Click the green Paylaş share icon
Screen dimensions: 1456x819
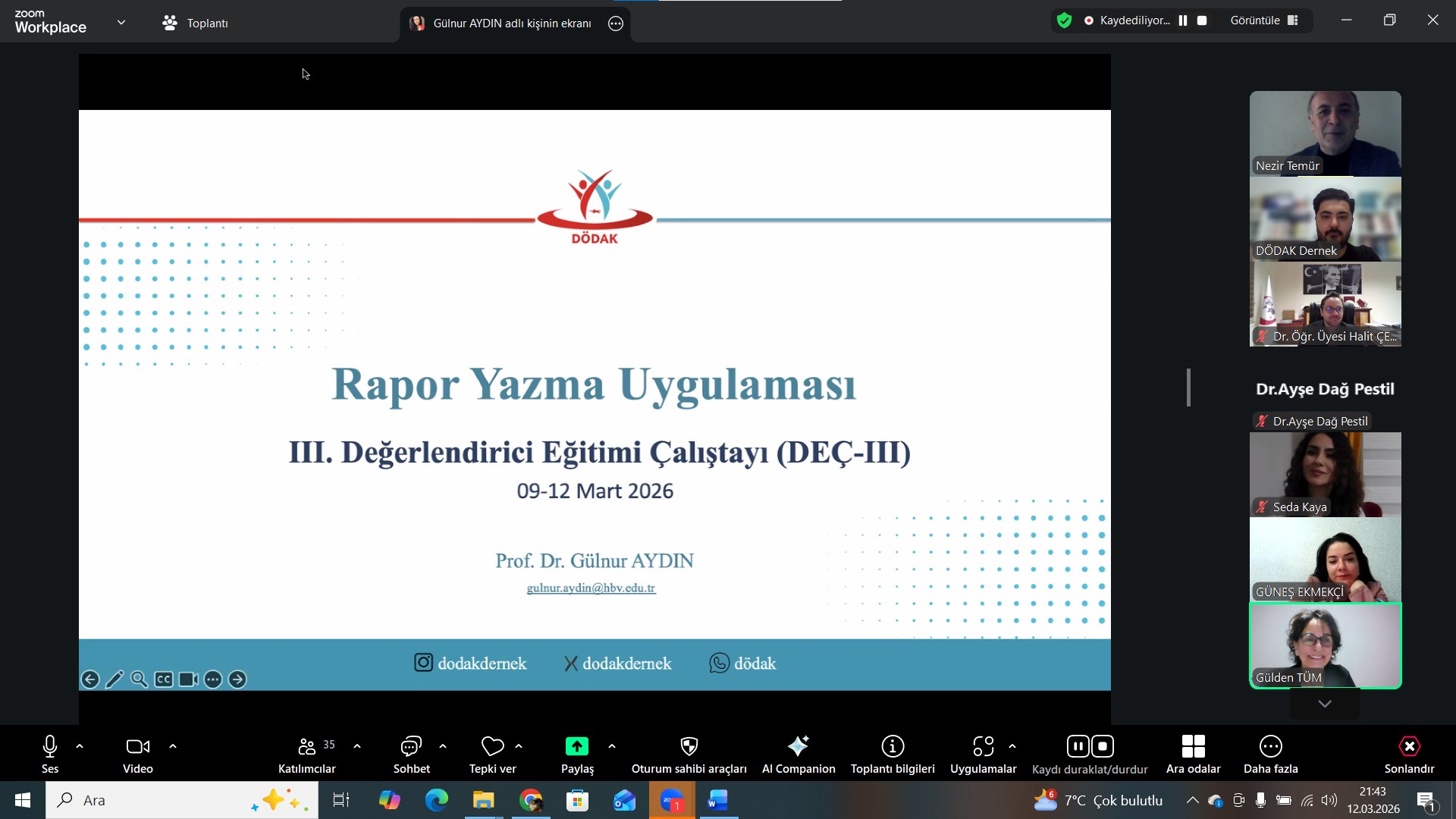click(576, 747)
